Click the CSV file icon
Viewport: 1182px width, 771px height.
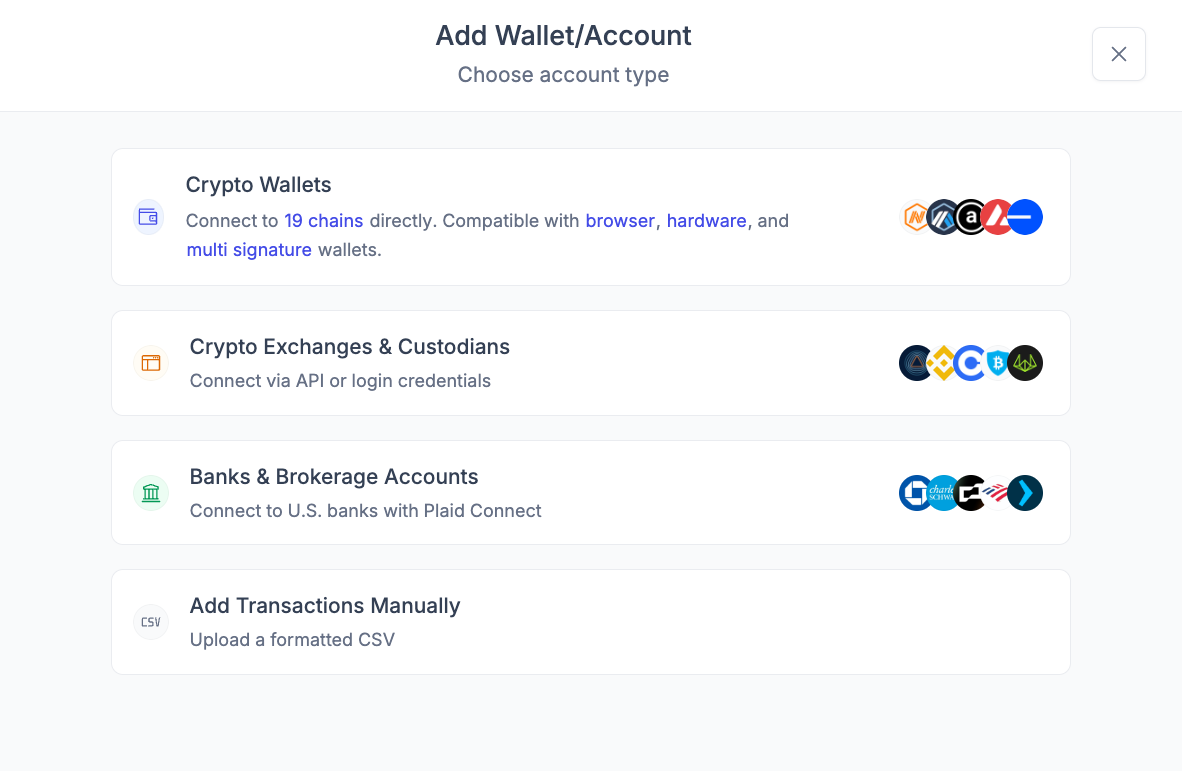pyautogui.click(x=151, y=622)
